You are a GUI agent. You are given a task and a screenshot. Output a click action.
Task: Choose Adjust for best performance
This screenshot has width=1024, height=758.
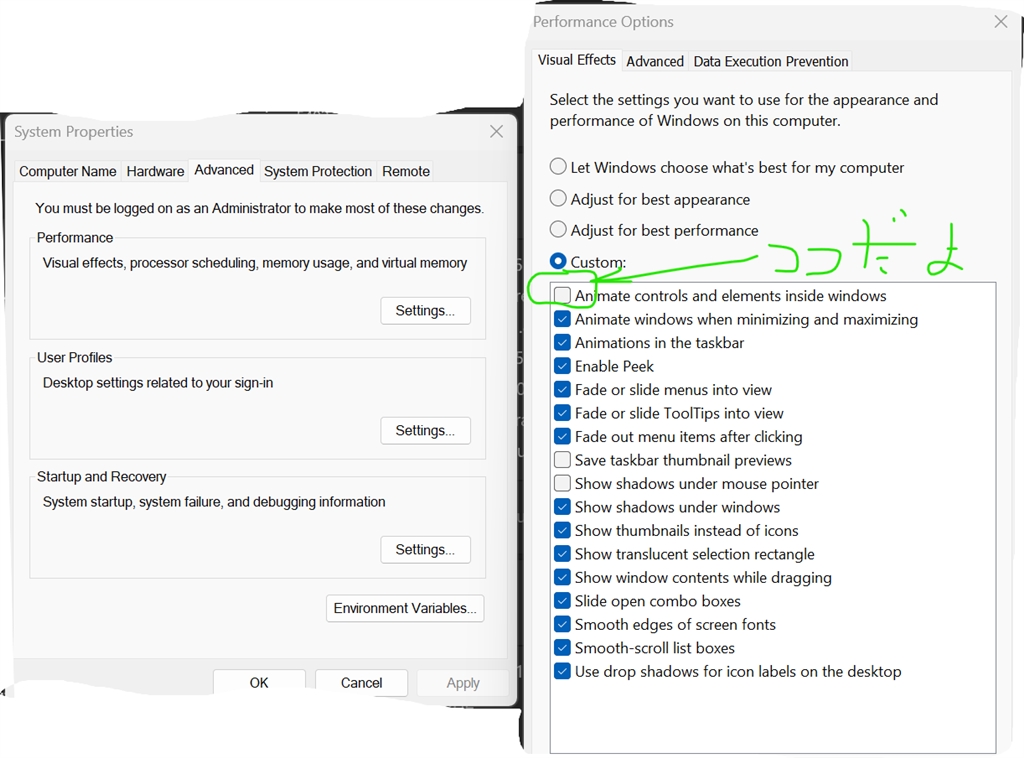coord(558,230)
